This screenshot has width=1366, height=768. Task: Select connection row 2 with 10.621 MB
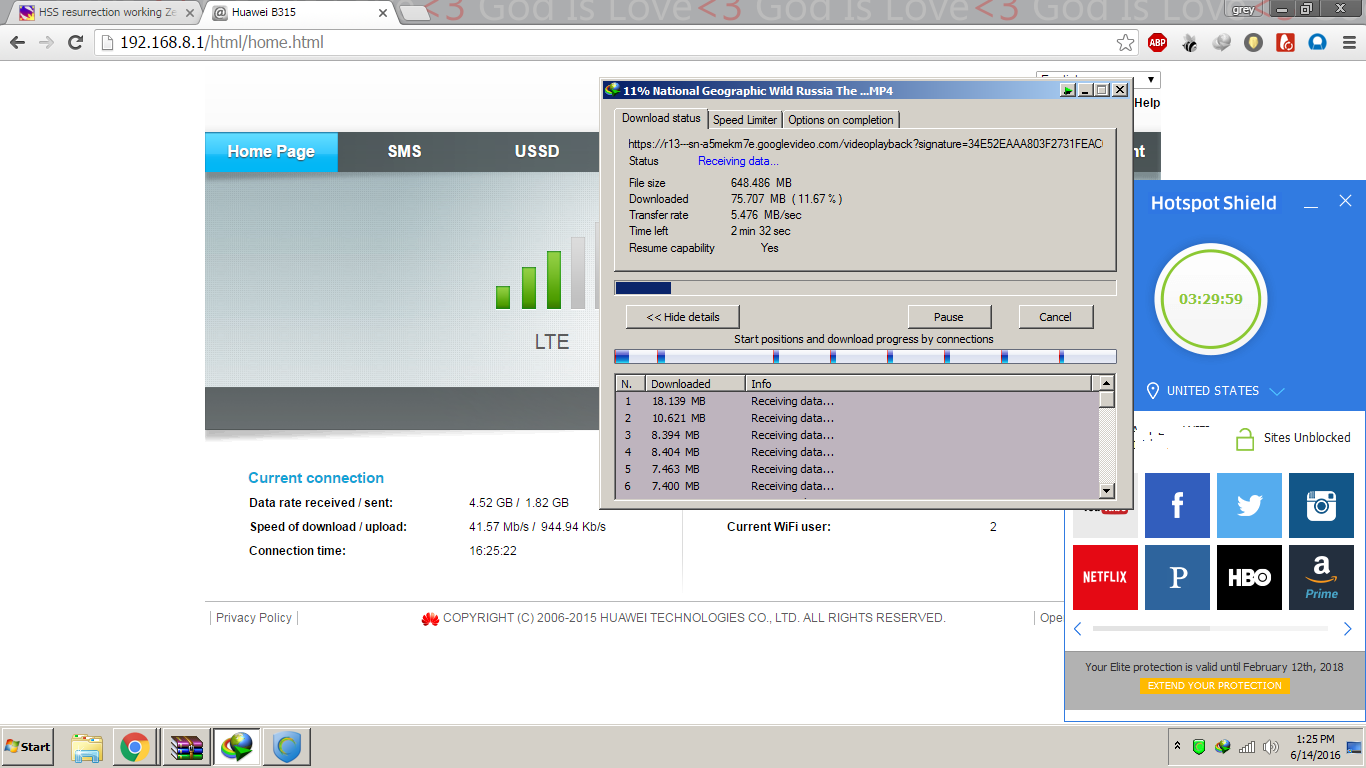(x=857, y=418)
